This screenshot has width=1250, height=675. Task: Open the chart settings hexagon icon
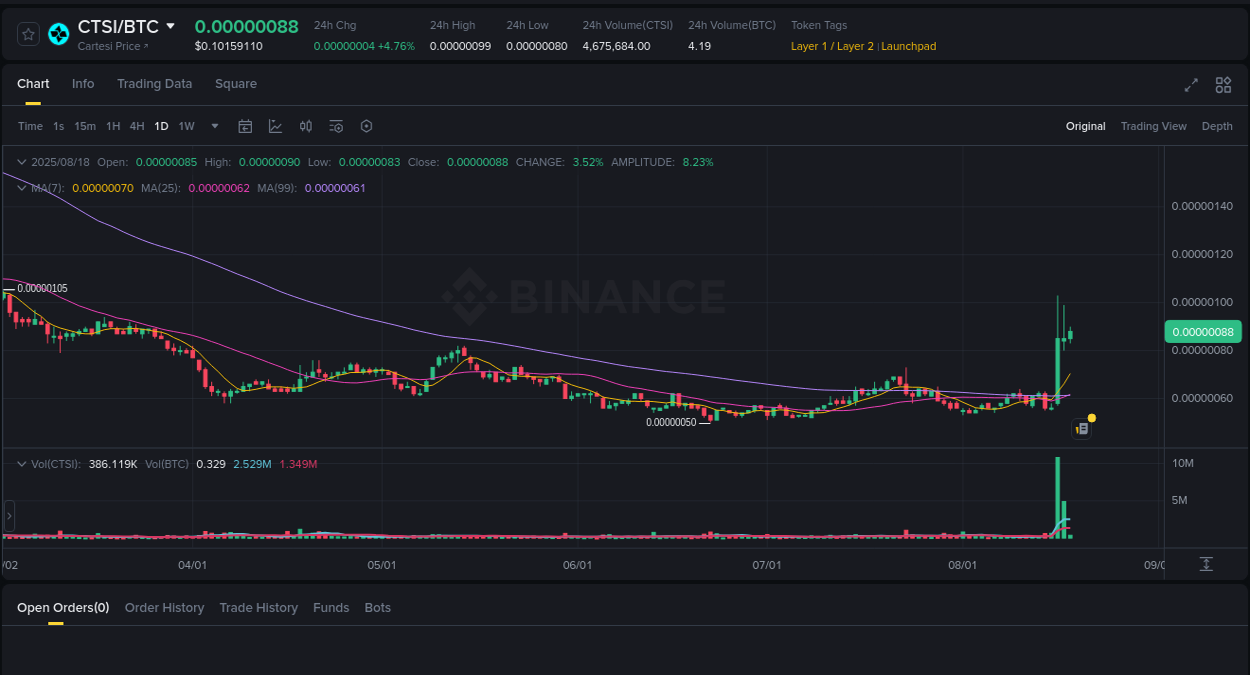(x=366, y=126)
